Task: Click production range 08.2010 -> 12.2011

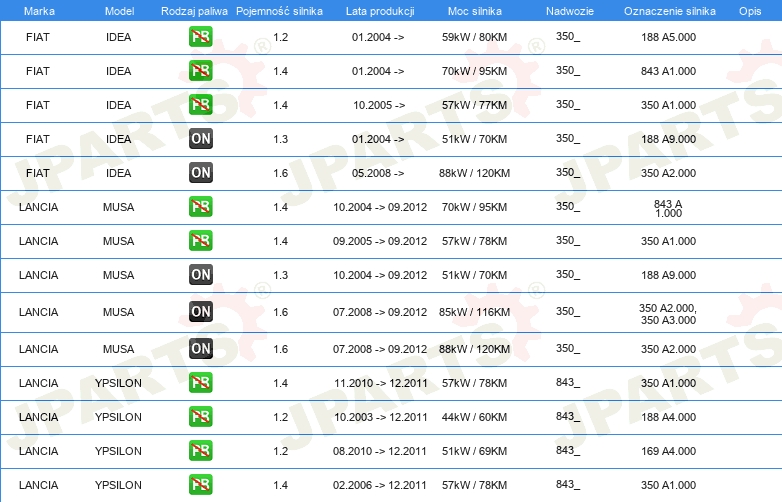Action: click(380, 451)
